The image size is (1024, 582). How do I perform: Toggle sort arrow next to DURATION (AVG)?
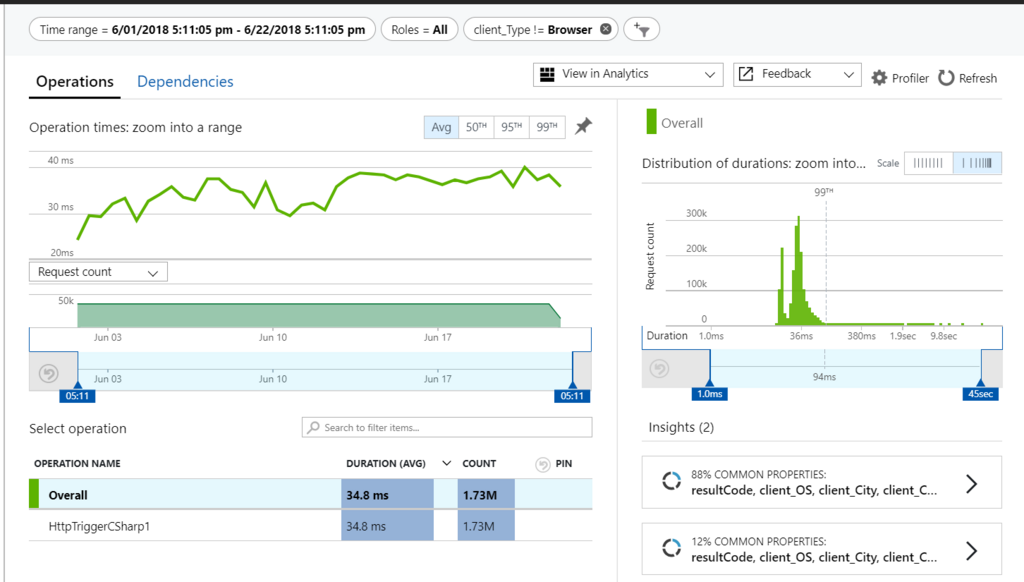click(x=447, y=463)
